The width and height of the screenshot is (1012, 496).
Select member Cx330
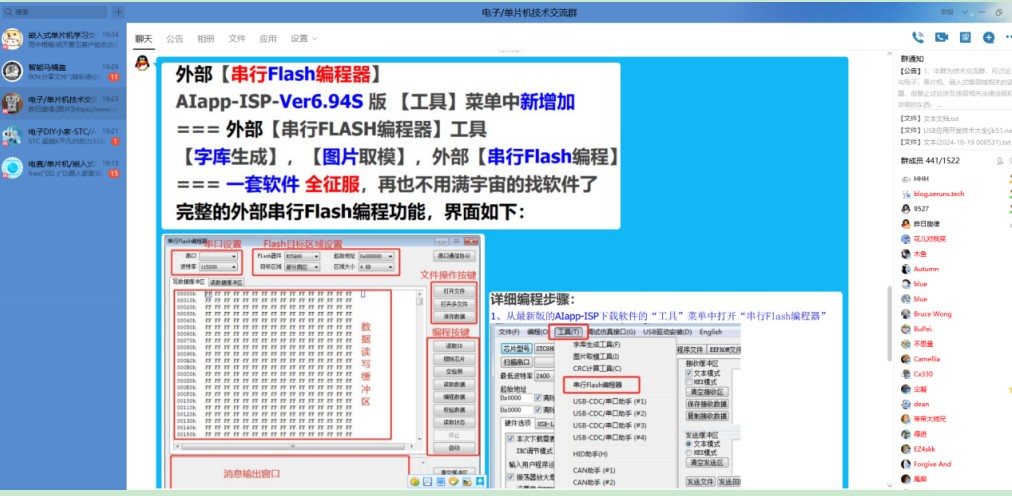click(x=923, y=374)
